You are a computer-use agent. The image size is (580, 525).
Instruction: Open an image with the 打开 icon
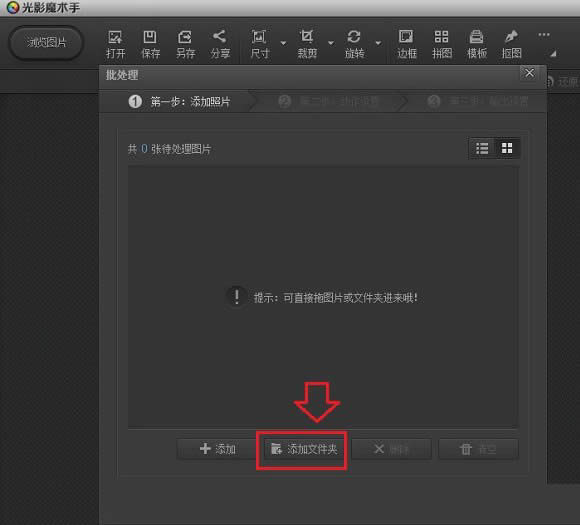tap(115, 44)
